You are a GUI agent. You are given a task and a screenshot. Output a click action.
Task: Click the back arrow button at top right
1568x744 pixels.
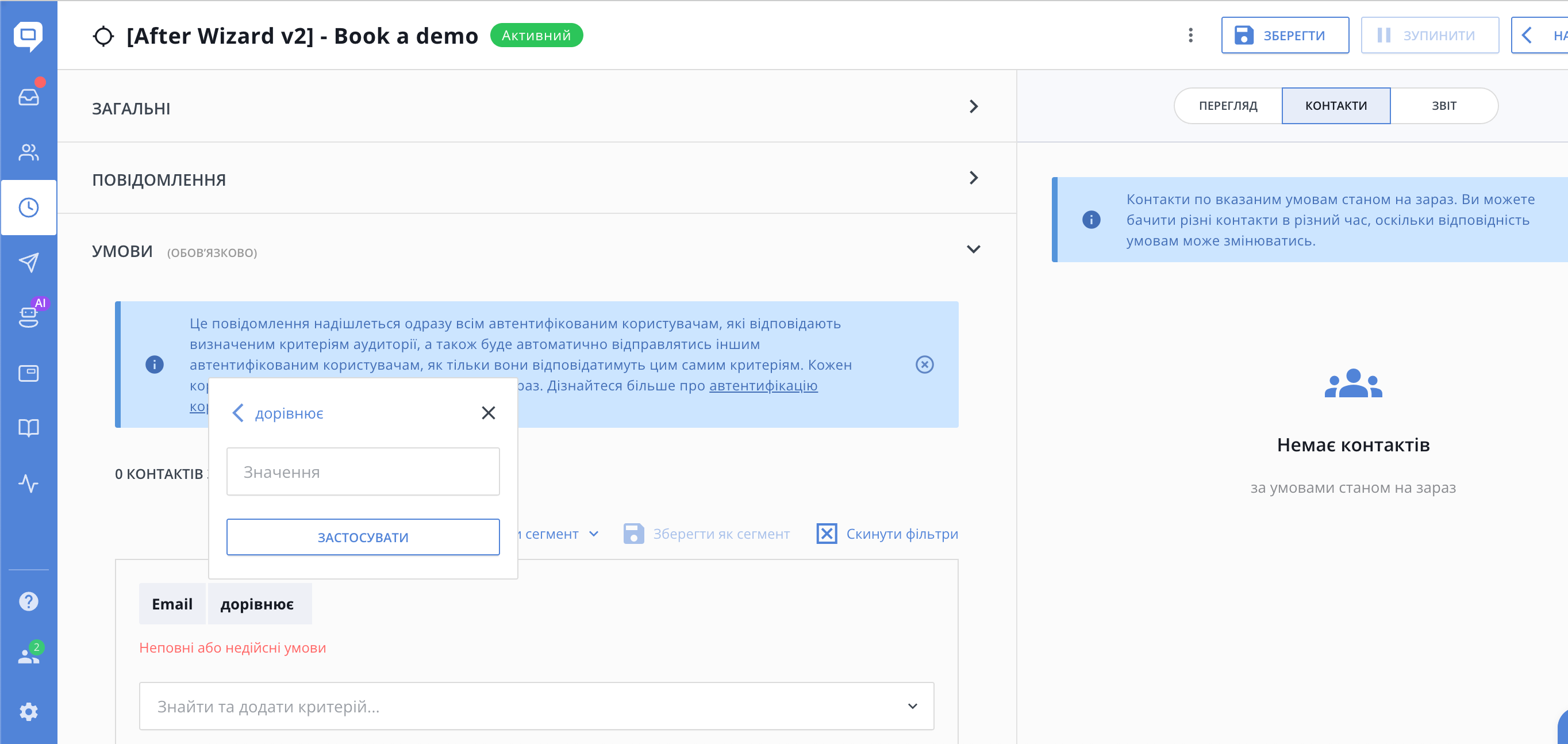tap(1539, 35)
